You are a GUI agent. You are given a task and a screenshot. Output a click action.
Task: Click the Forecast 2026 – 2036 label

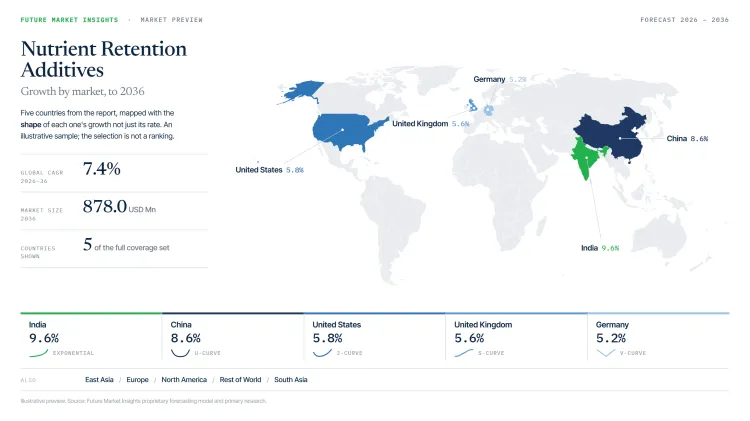coord(684,20)
